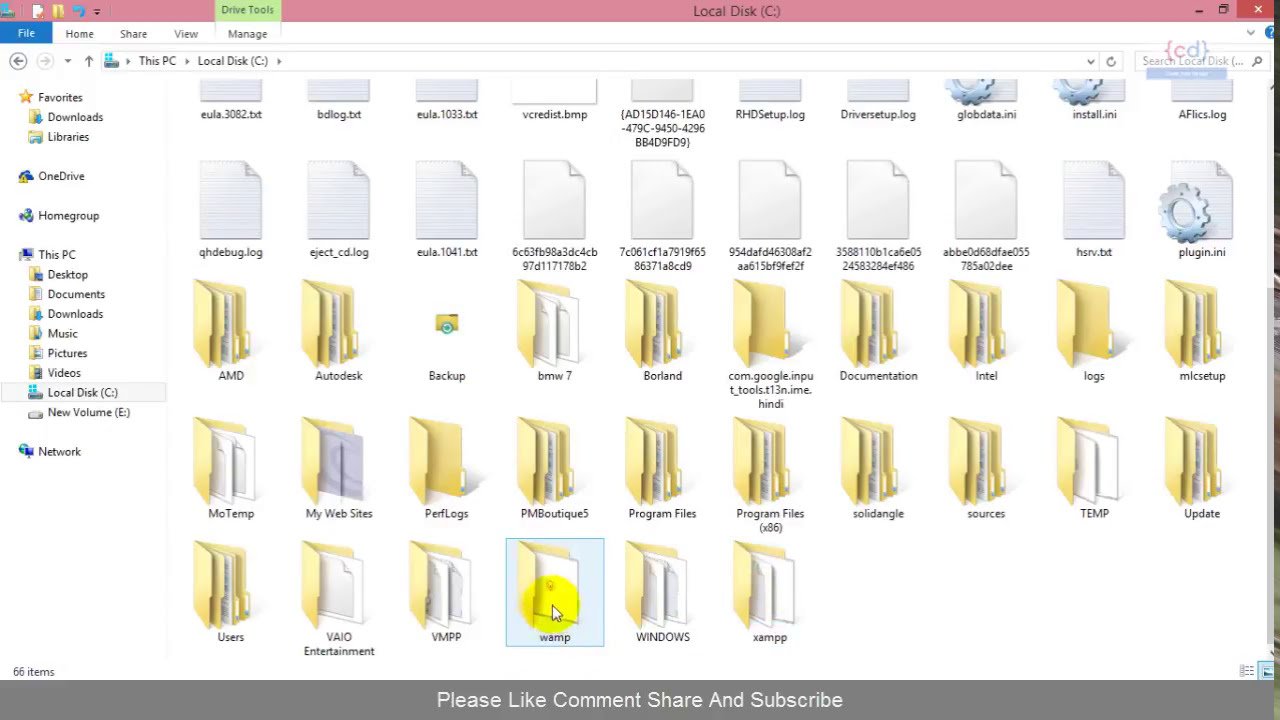1280x720 pixels.
Task: Open the PMBoutique5 folder
Action: (554, 468)
